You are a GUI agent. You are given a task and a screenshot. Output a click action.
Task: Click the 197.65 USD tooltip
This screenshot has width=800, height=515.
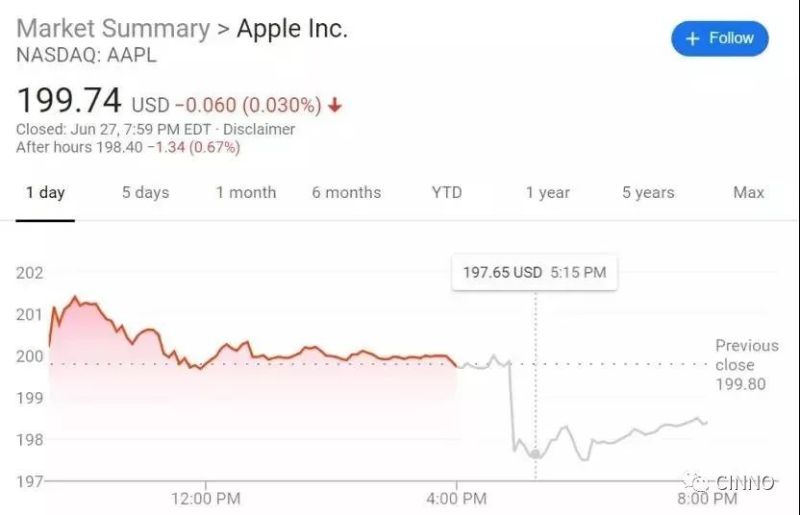[535, 271]
